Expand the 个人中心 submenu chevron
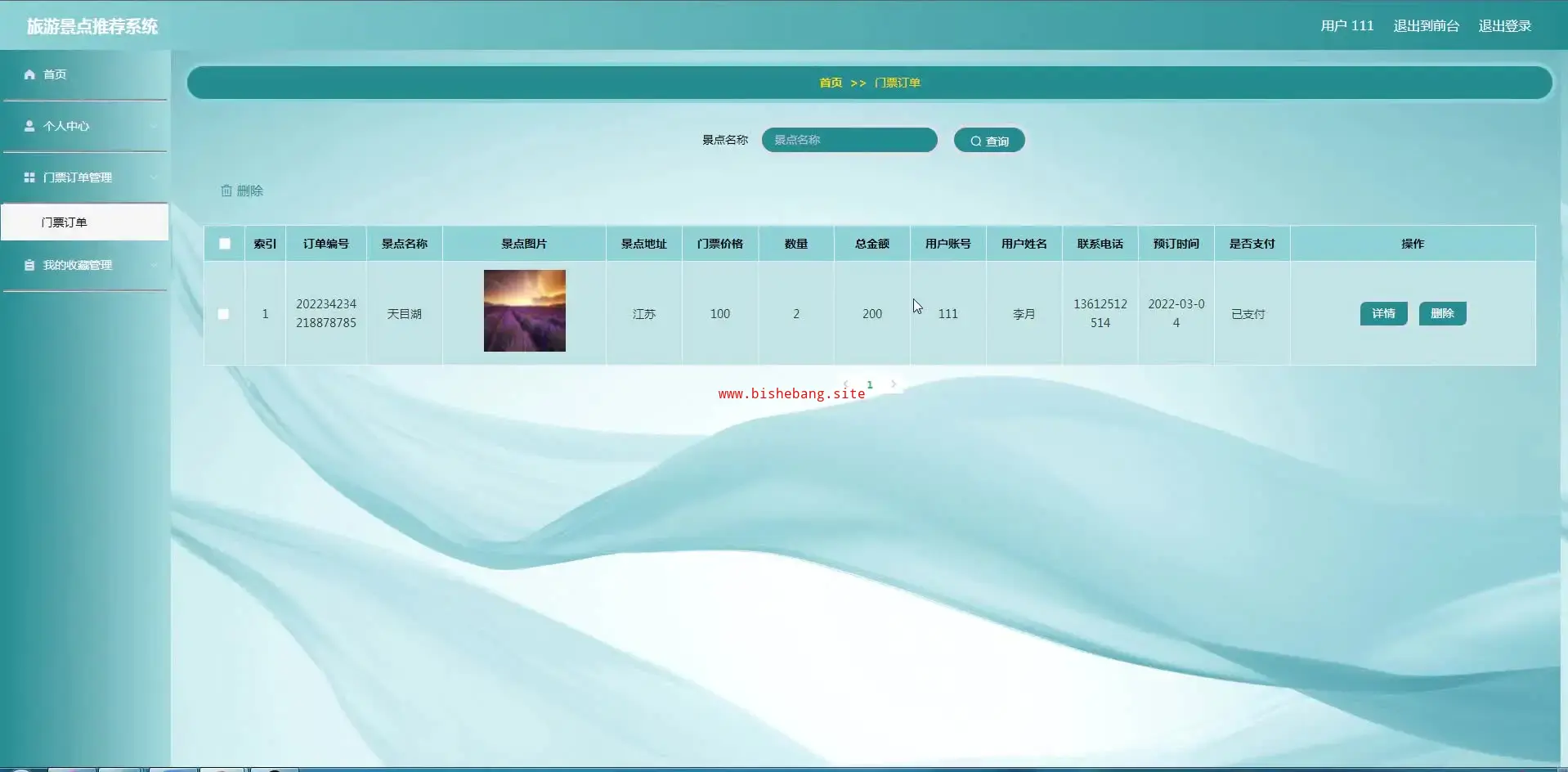 pyautogui.click(x=154, y=126)
